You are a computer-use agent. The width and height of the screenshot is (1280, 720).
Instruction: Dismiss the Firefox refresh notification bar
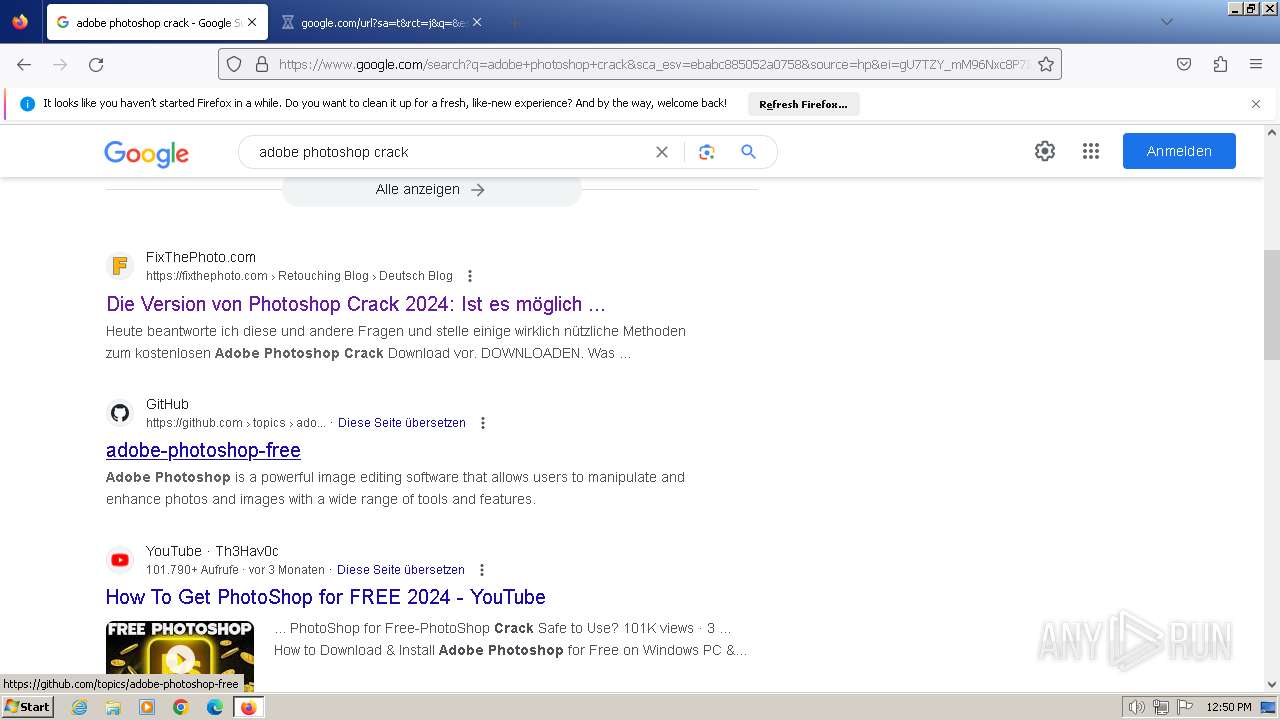click(1256, 104)
